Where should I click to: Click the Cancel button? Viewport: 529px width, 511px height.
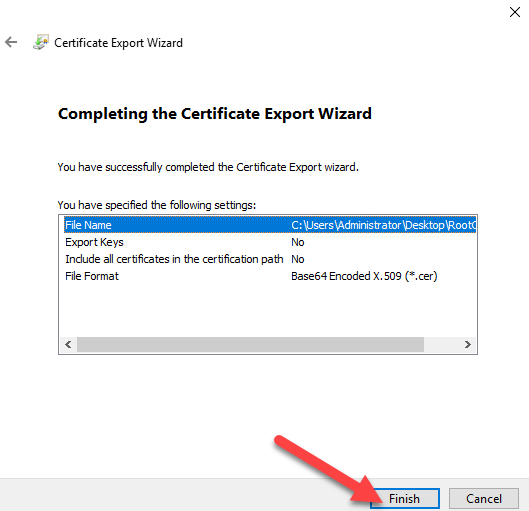[x=484, y=499]
